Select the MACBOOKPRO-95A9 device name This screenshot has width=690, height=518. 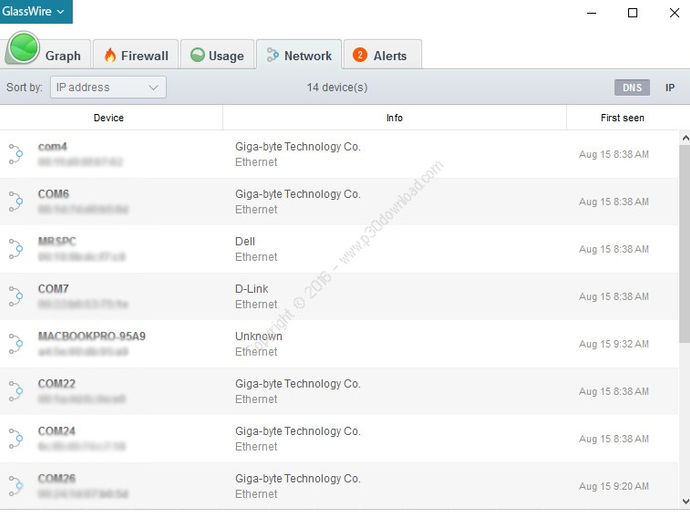92,336
